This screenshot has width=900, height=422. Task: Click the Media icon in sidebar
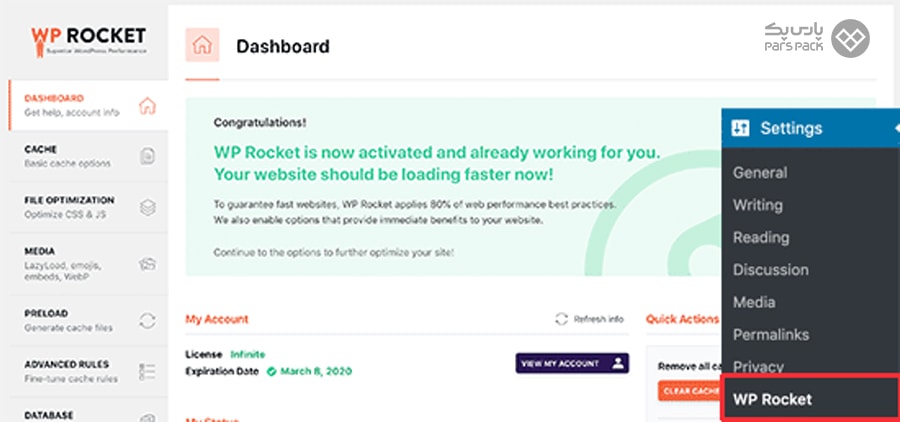tap(148, 264)
